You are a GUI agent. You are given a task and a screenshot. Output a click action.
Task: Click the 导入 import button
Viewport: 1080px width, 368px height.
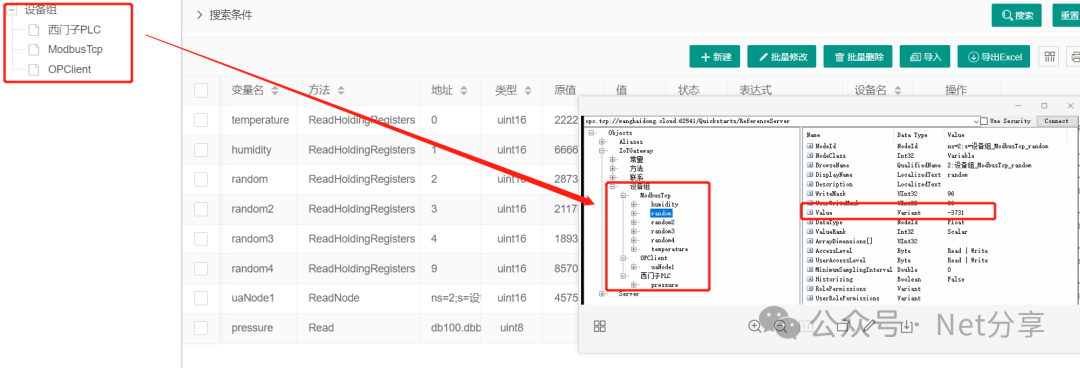(924, 57)
